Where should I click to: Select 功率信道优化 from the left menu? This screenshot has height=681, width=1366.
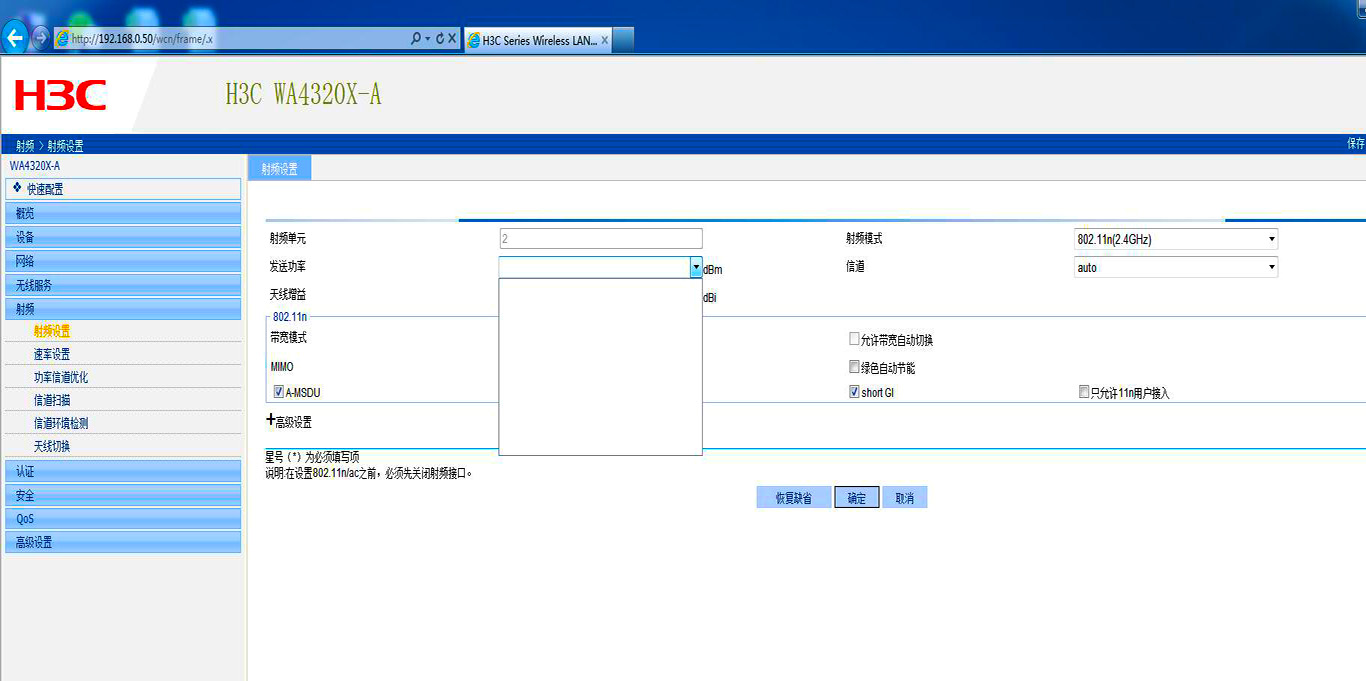click(61, 377)
